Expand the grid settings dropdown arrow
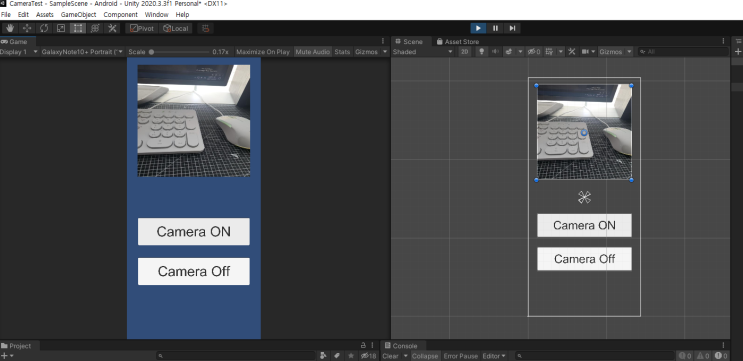Screen dimensions: 743x361 tap(561, 52)
